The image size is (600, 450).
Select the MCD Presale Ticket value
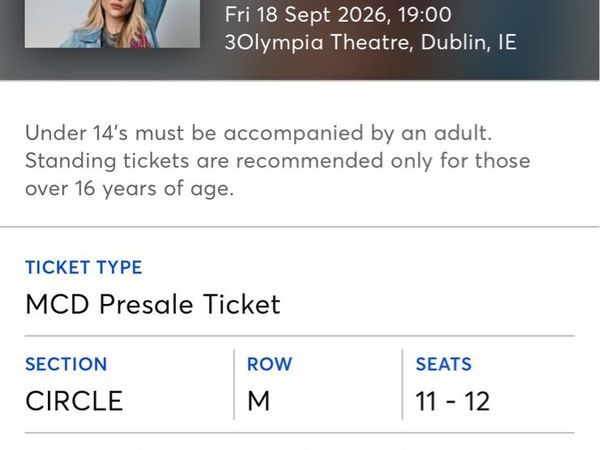coord(153,304)
